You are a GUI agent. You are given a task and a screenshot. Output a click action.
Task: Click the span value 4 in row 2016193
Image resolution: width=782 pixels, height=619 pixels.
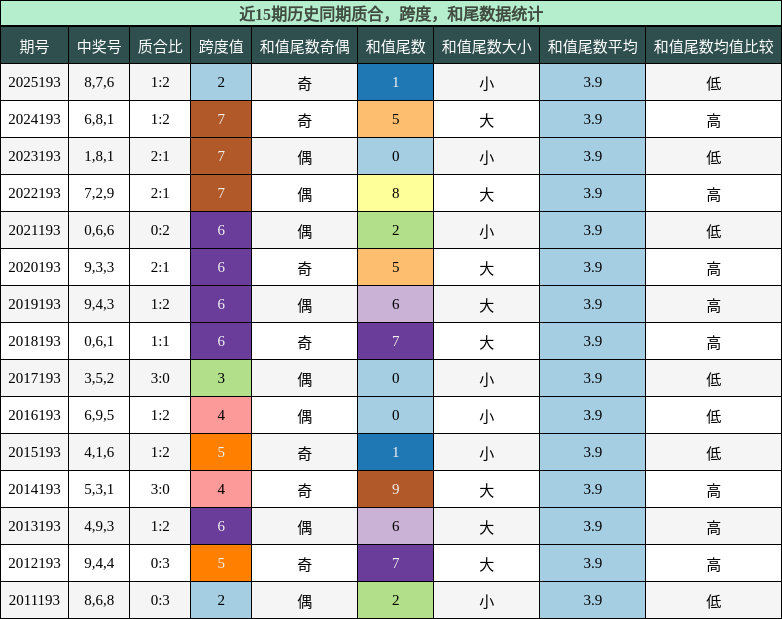tap(221, 415)
